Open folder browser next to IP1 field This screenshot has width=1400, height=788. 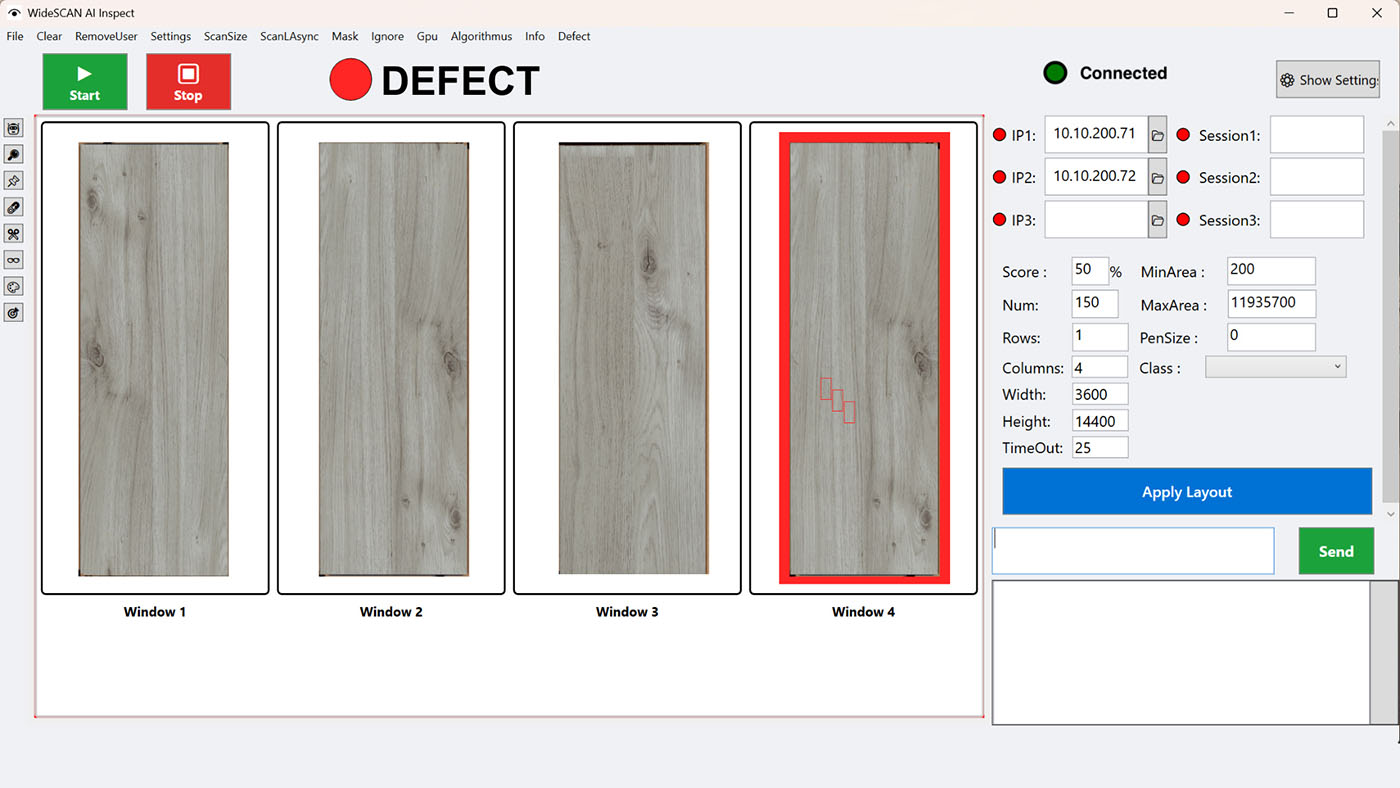tap(1157, 135)
